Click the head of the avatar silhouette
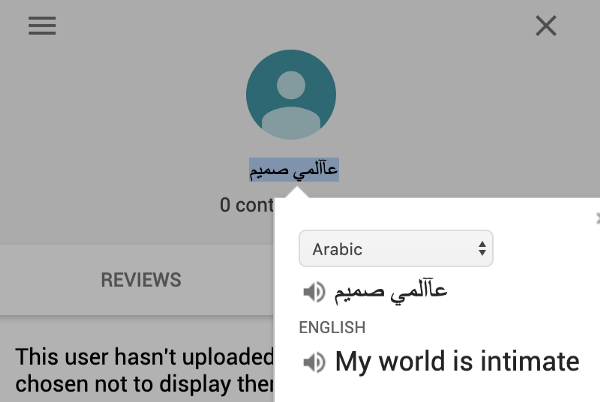 pyautogui.click(x=291, y=85)
